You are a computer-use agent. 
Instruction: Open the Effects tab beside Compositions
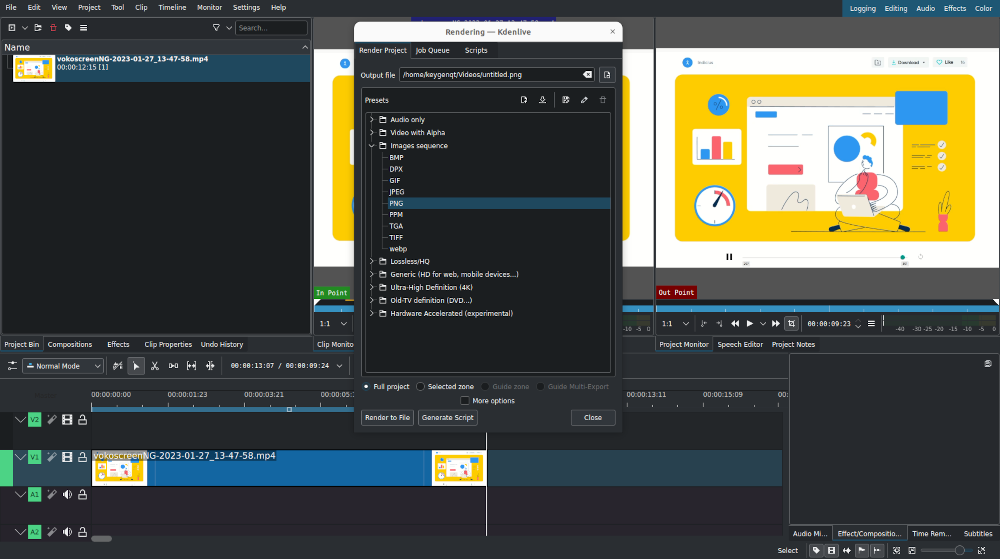click(118, 344)
